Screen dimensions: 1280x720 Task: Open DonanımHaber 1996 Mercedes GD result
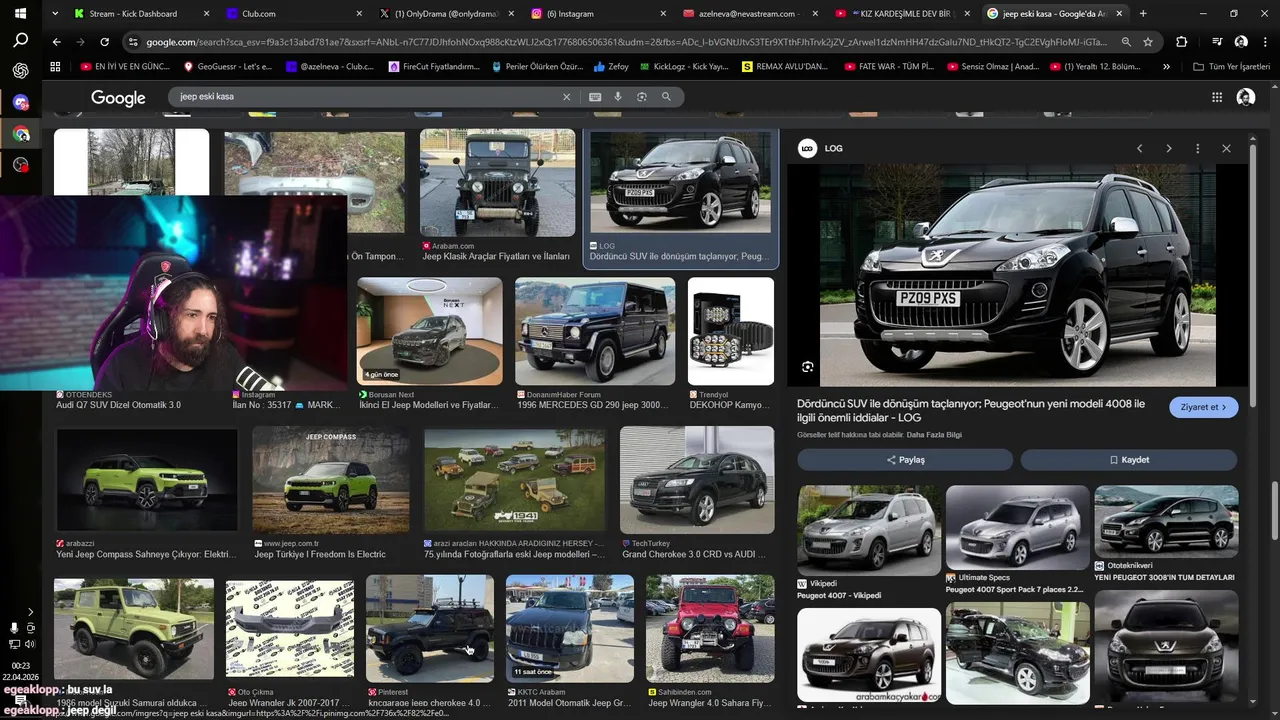595,331
